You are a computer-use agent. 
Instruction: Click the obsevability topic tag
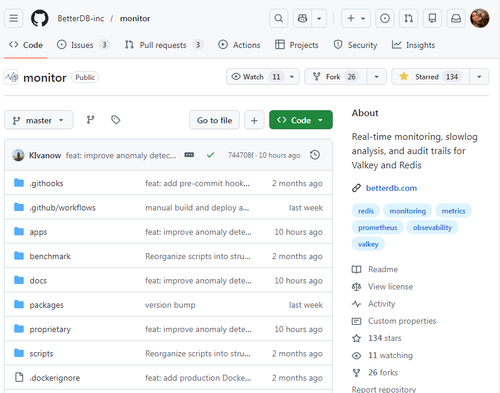(432, 227)
